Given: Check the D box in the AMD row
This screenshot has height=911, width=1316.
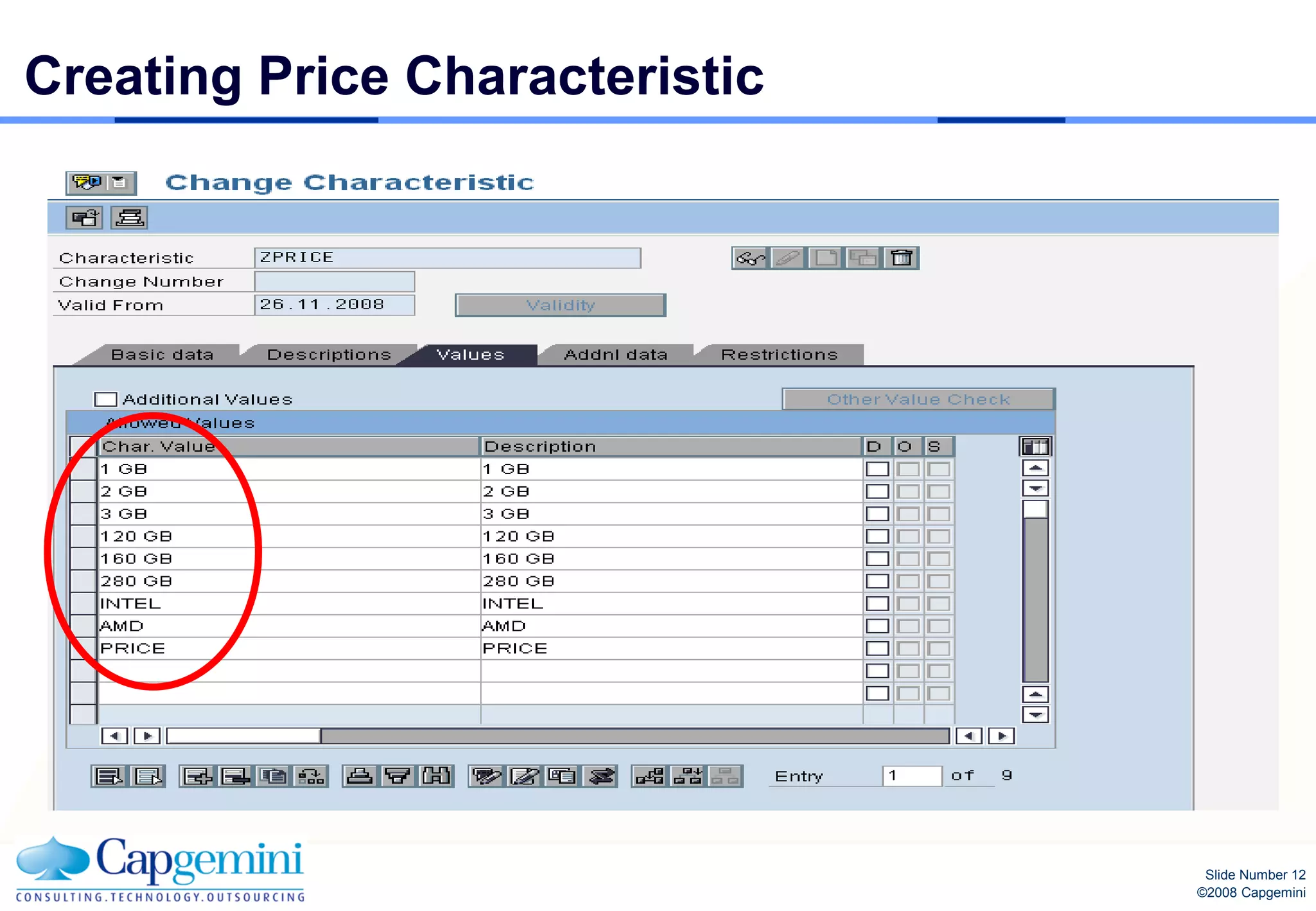Looking at the screenshot, I should point(877,626).
